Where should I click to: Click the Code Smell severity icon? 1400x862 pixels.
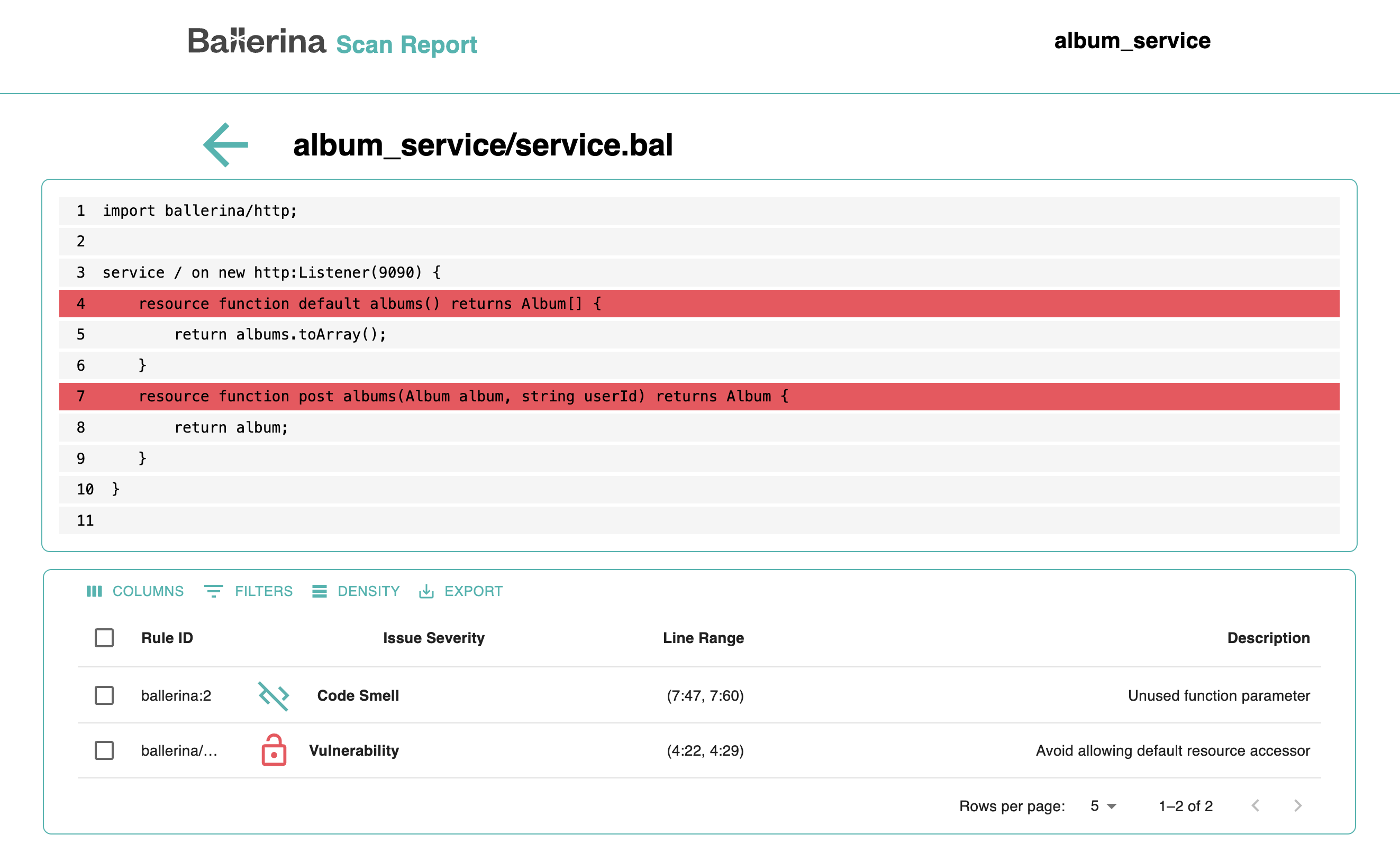(274, 695)
